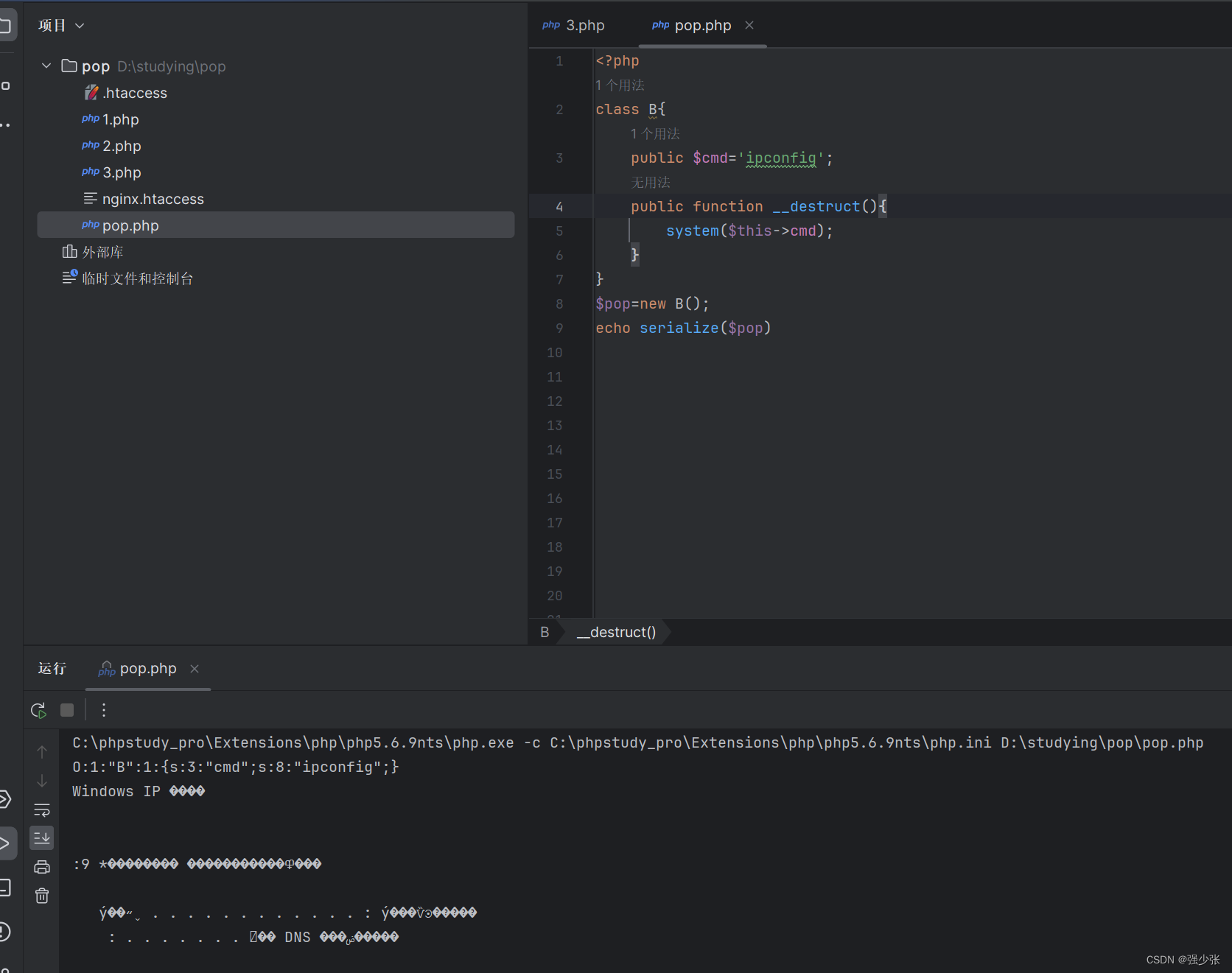
Task: Click the 外部库 node
Action: coord(93,252)
